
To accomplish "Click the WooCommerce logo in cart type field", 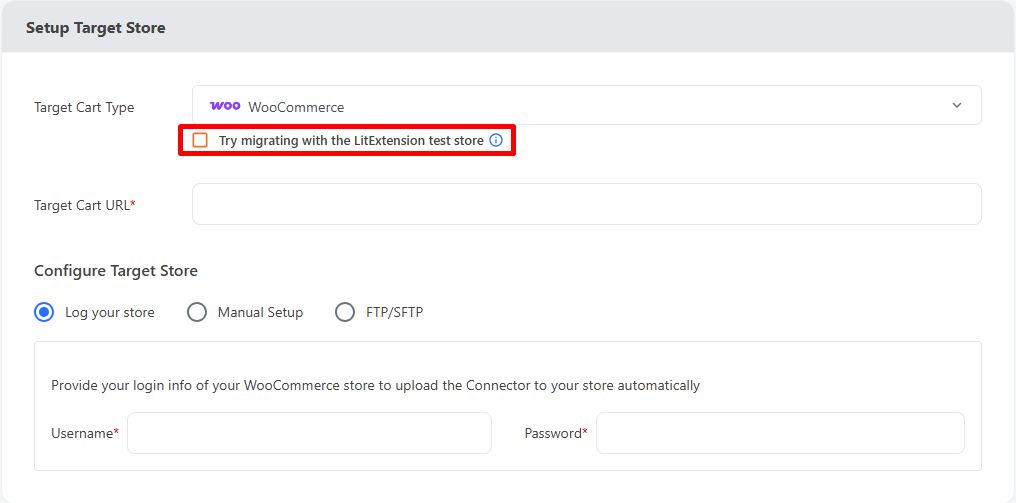I will 225,106.
